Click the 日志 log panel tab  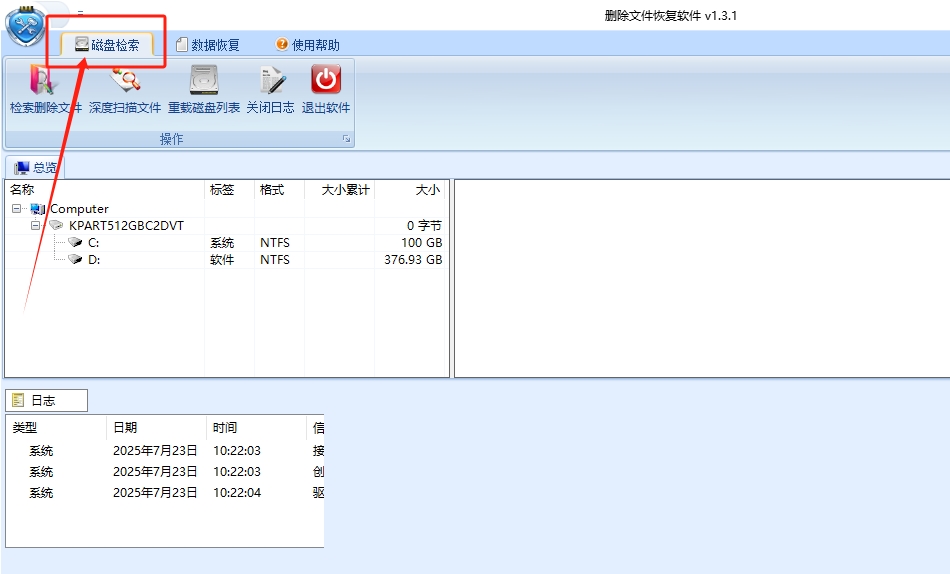[45, 400]
